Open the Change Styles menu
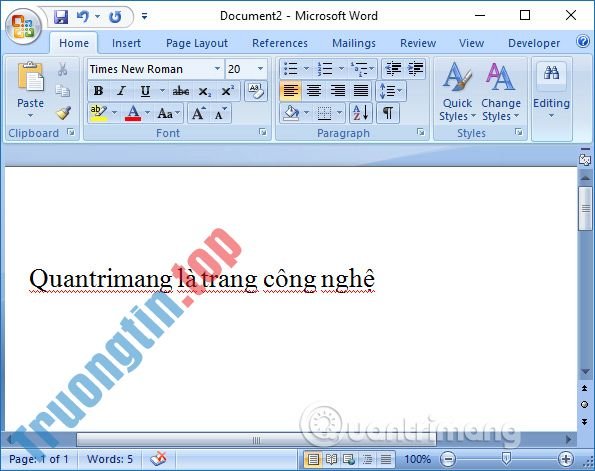595x471 pixels. coord(501,91)
